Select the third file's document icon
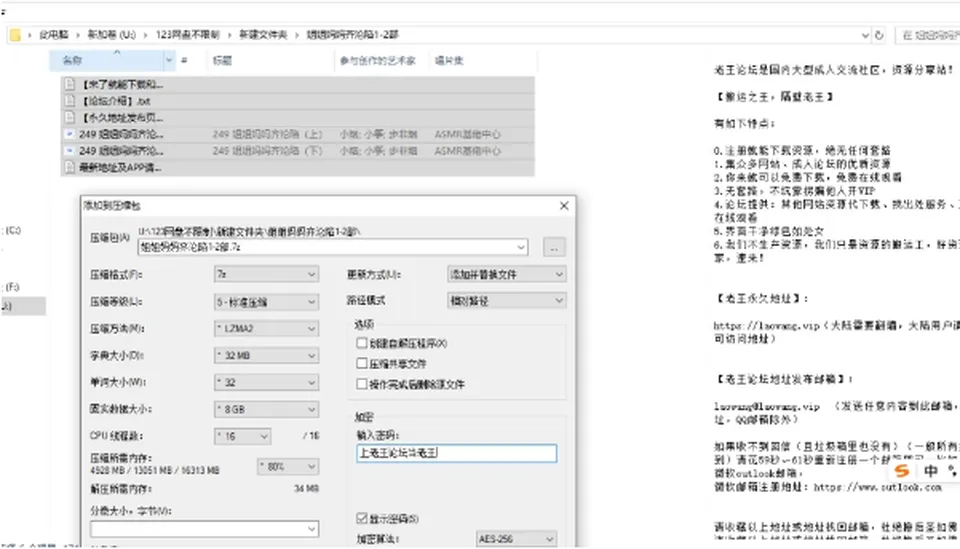Image resolution: width=960 pixels, height=549 pixels. [x=70, y=118]
